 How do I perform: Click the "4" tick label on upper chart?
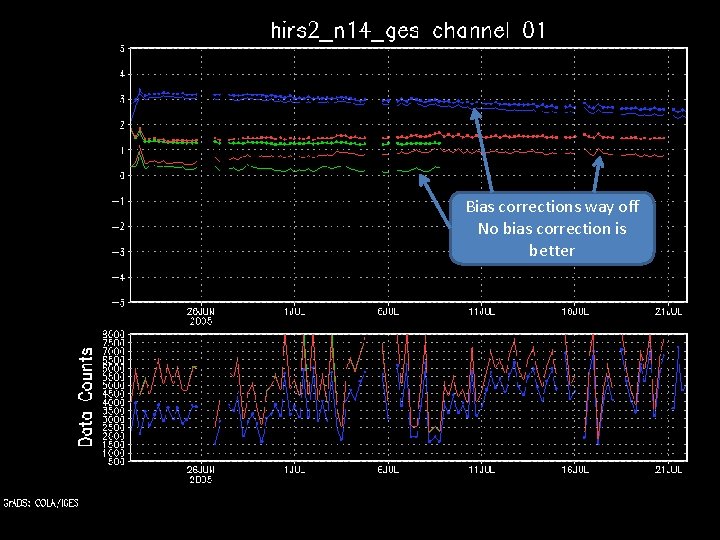(x=123, y=74)
